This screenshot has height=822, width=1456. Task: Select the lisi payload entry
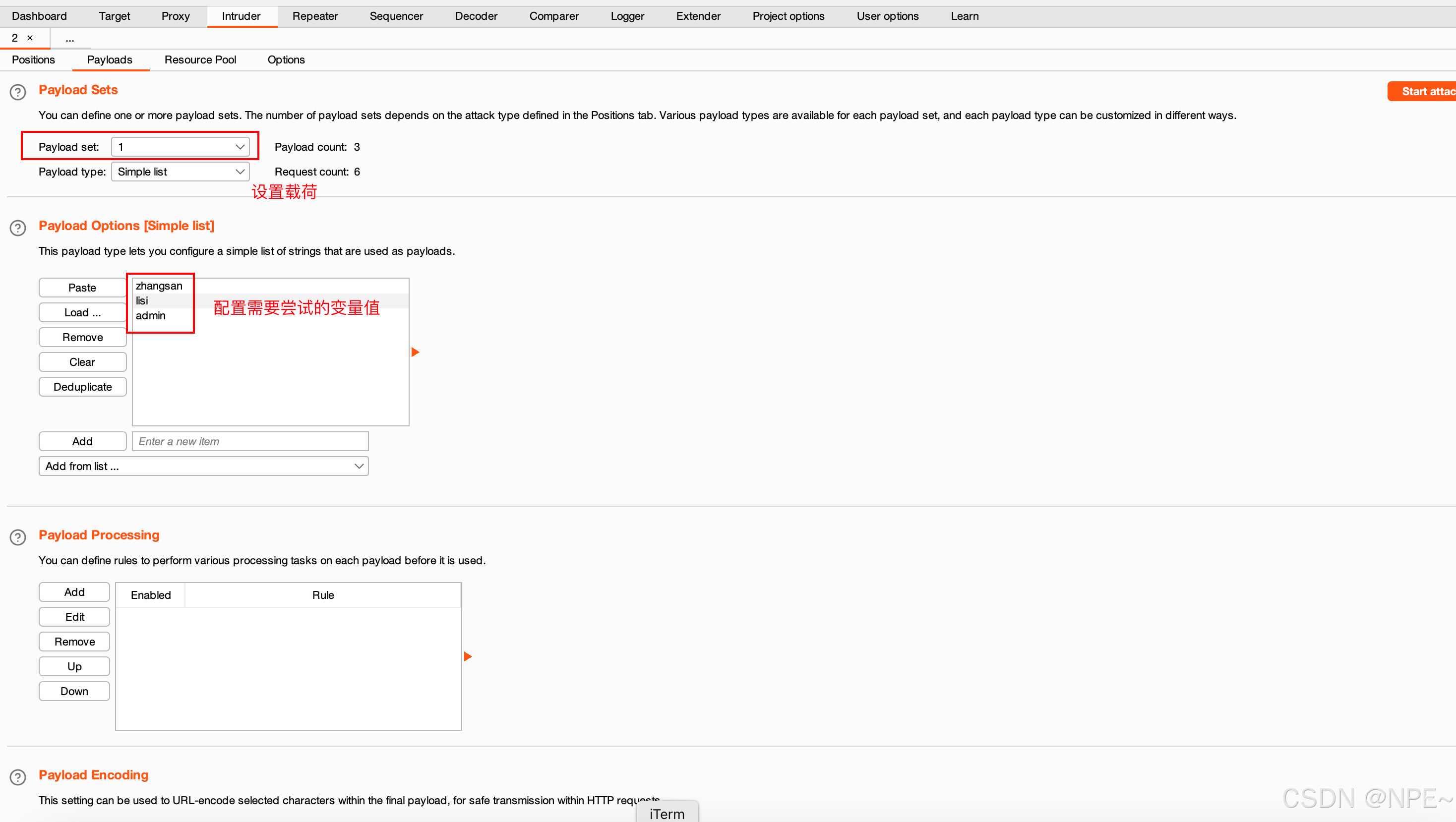[x=142, y=300]
